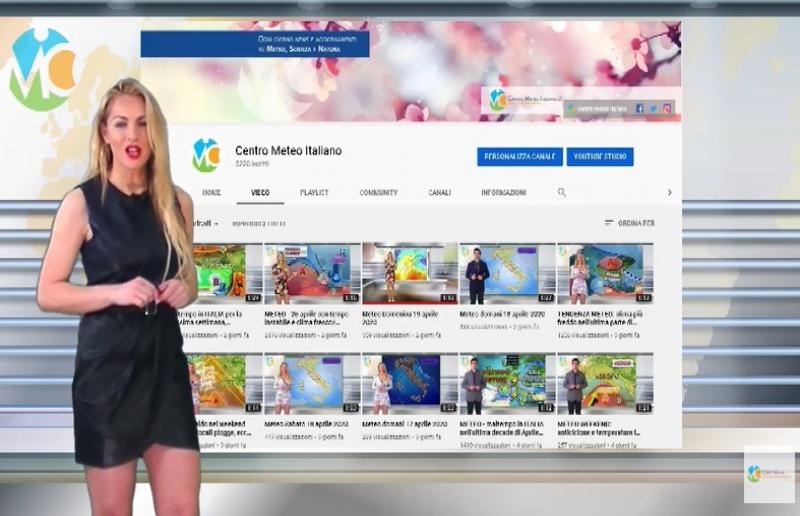
Task: Click the Meteo domenica 19 aprile title
Action: (401, 318)
